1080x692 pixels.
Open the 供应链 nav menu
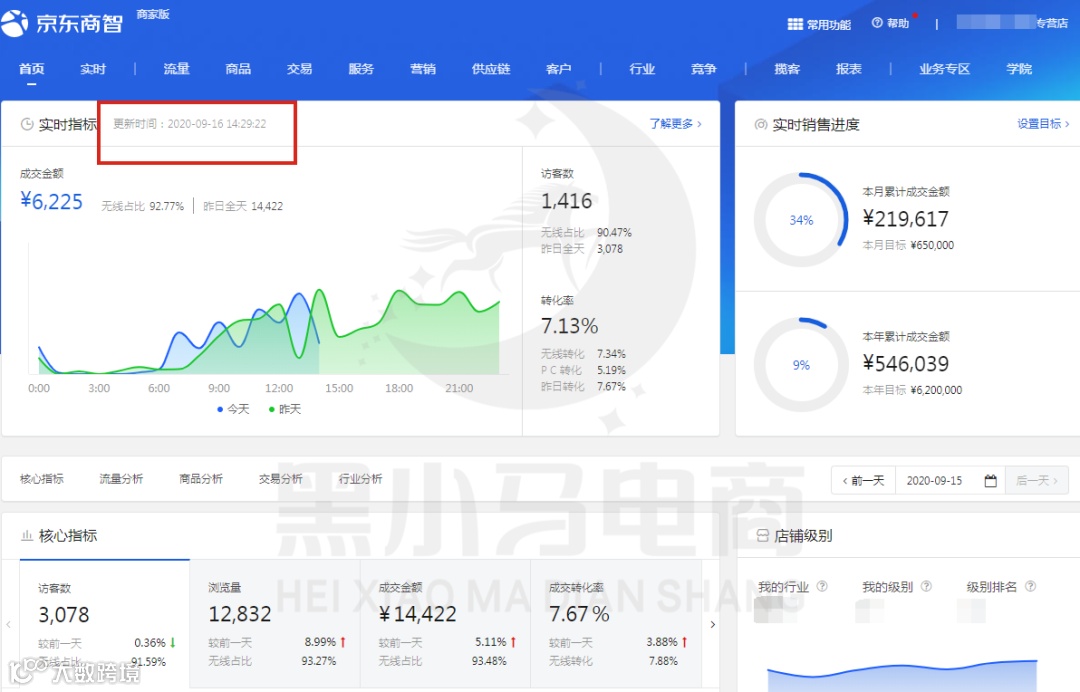(x=491, y=69)
